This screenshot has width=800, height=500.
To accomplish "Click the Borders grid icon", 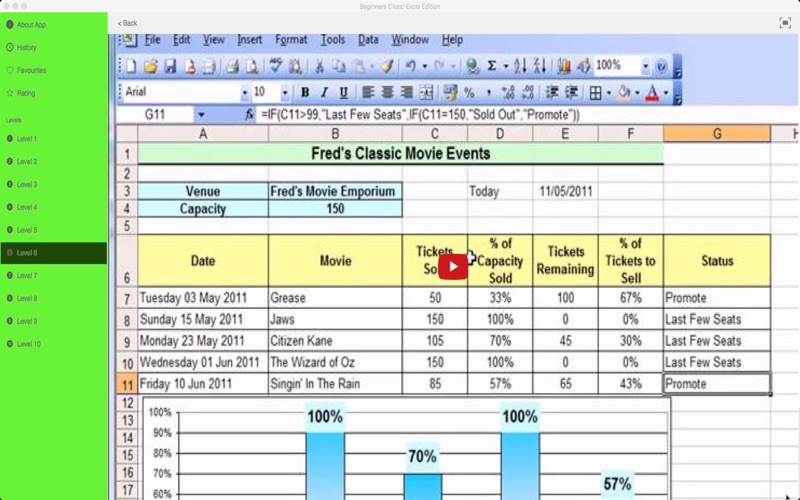I will click(x=595, y=93).
